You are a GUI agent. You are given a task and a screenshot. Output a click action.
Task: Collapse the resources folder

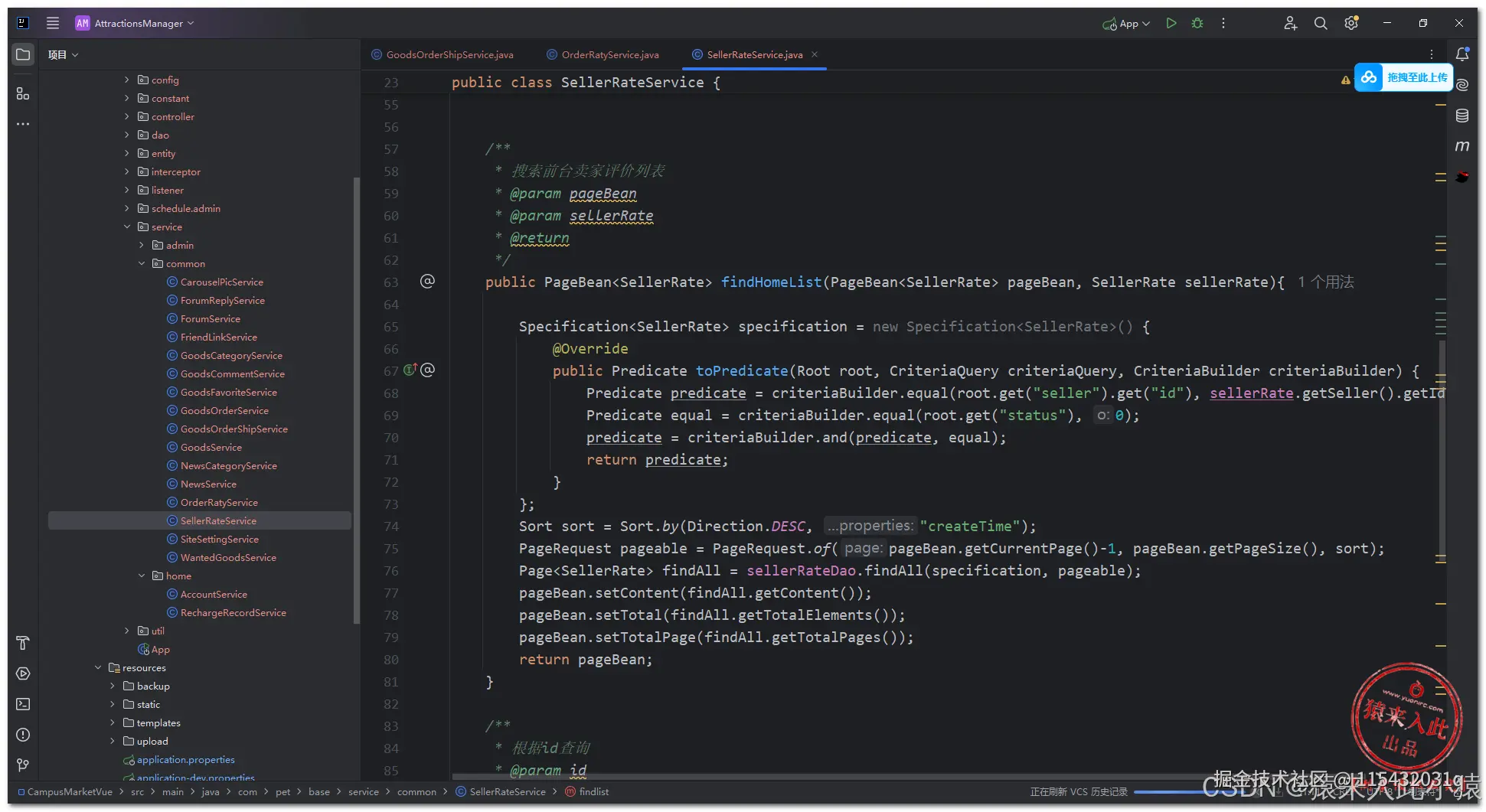pos(98,667)
